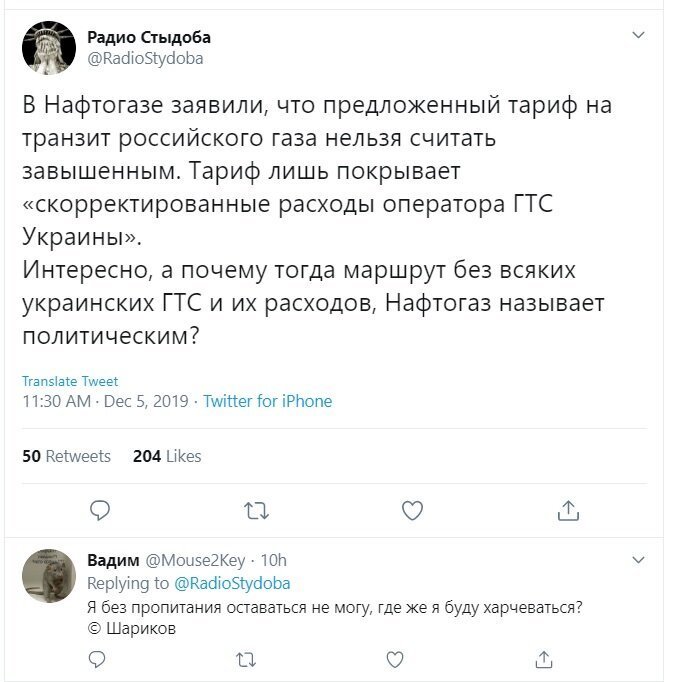Share the main tweet via upload icon
This screenshot has height=682, width=673.
(x=568, y=510)
